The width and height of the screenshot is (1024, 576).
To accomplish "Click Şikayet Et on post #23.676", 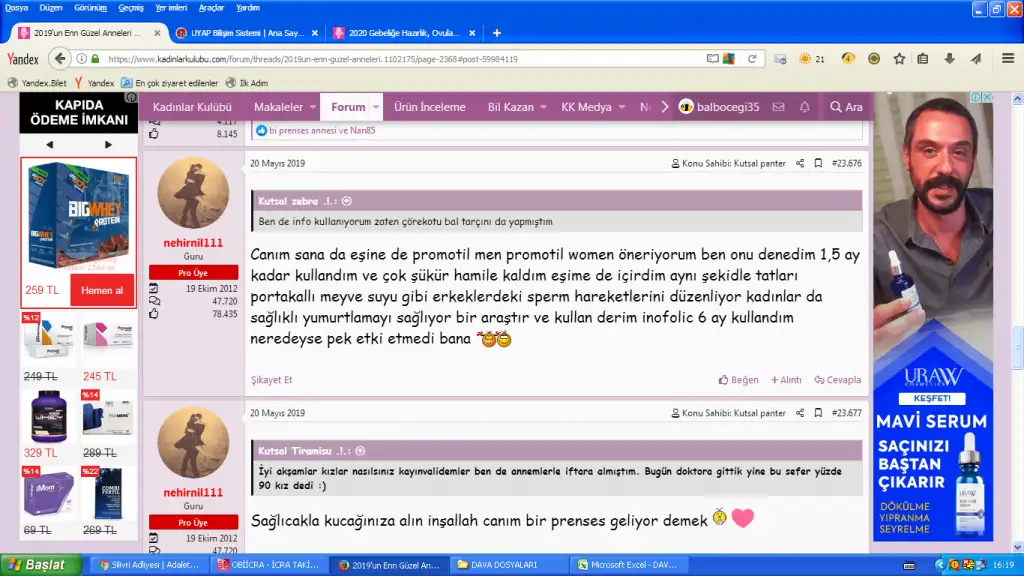I will click(272, 379).
